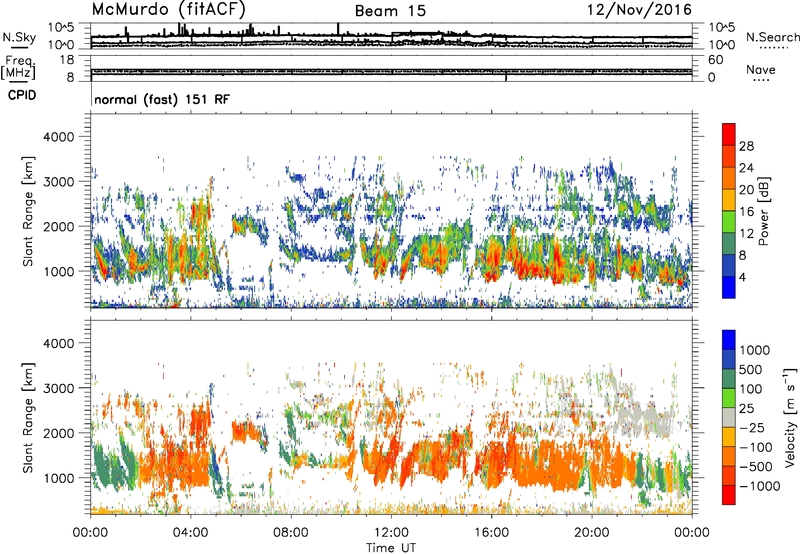This screenshot has width=800, height=554.
Task: Click the '04:00' time axis label
Action: [x=191, y=533]
